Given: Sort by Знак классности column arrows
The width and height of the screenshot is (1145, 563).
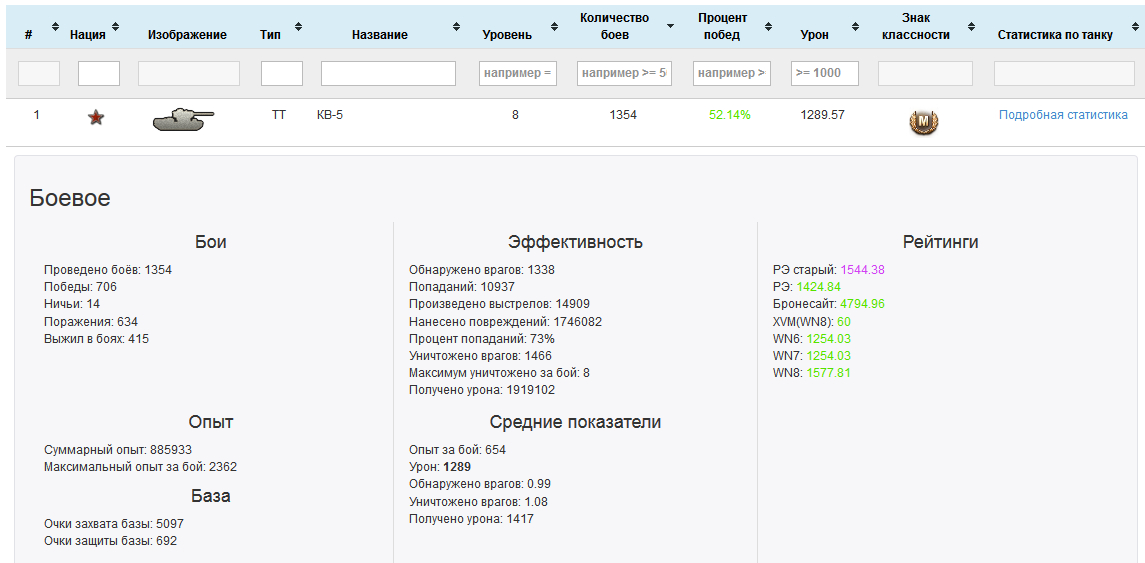Looking at the screenshot, I should click(x=970, y=26).
